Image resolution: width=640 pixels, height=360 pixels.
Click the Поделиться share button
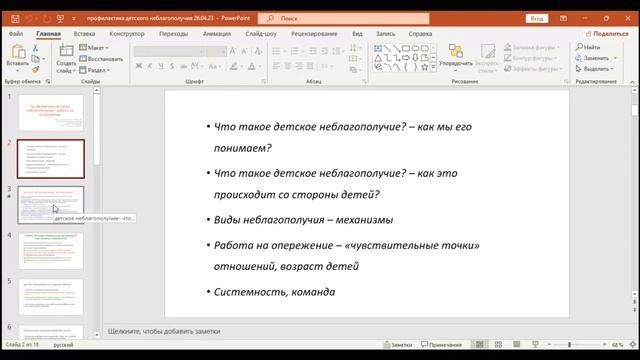pyautogui.click(x=607, y=34)
